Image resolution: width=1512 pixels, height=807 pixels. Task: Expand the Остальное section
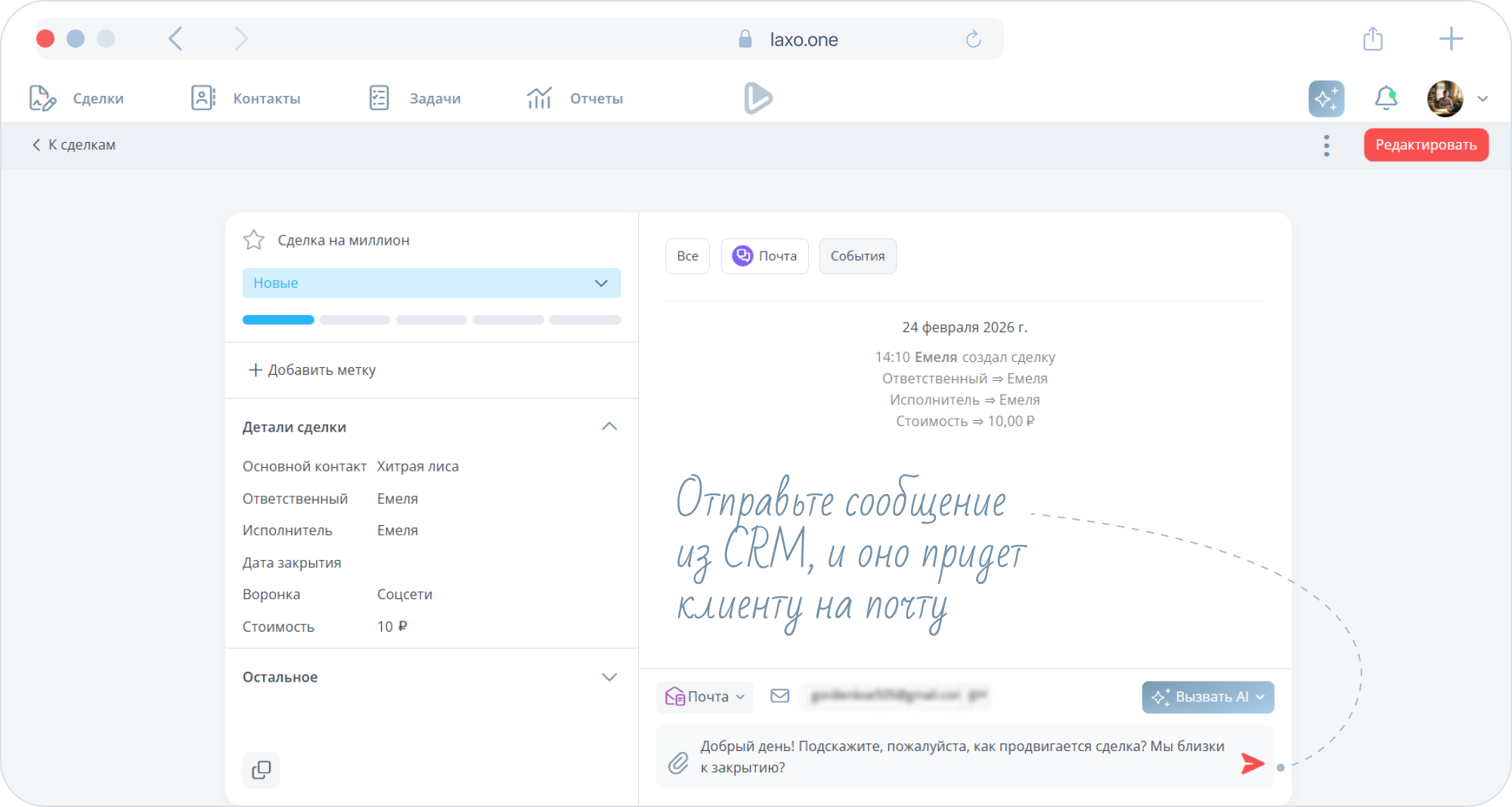[x=609, y=677]
